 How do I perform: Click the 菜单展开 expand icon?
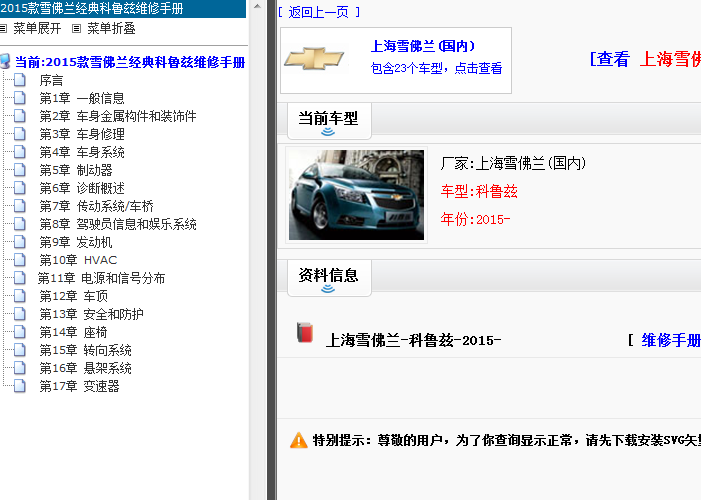click(x=4, y=29)
